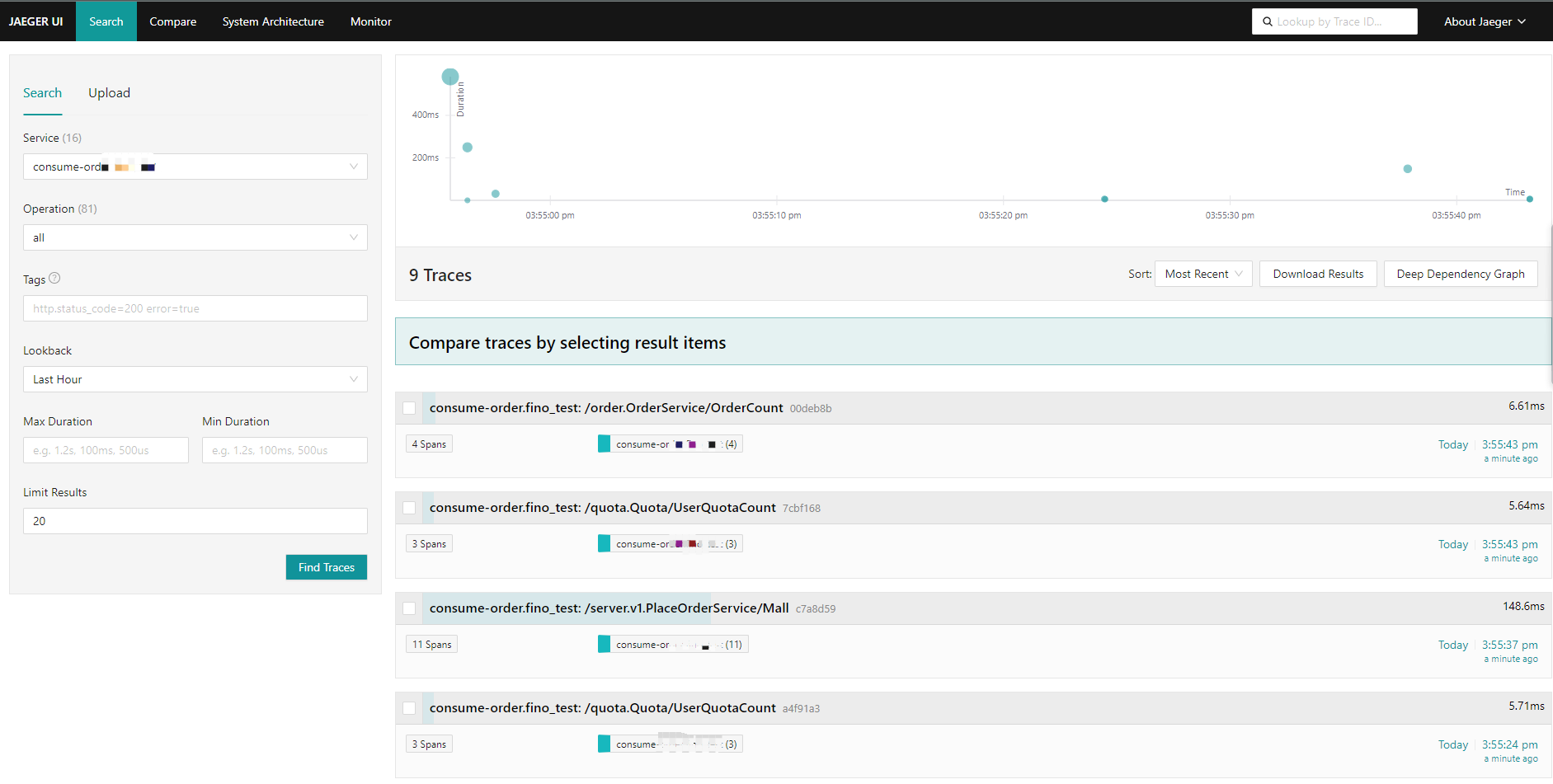1553x784 pixels.
Task: Go to the Compare page
Action: click(172, 21)
